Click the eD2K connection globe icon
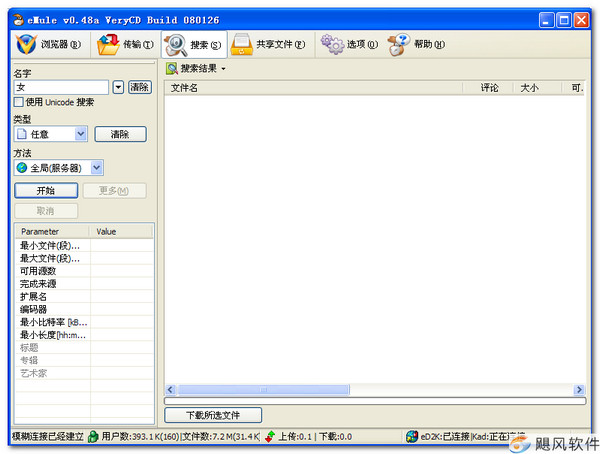The height and width of the screenshot is (454, 600). click(412, 436)
